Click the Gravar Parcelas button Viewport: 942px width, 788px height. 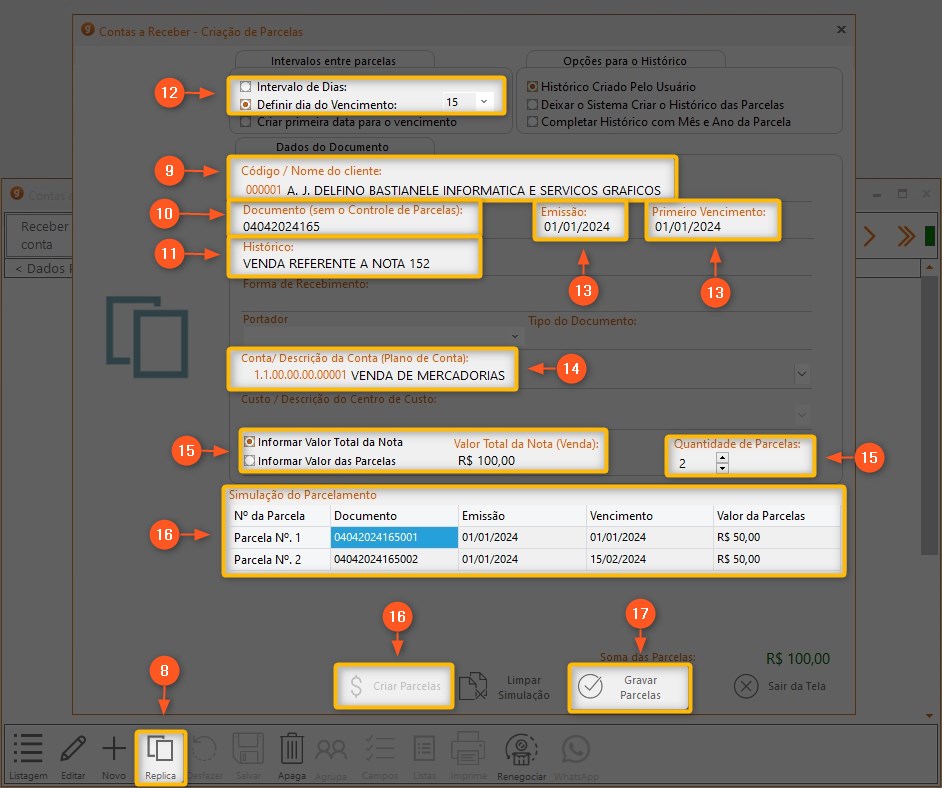629,687
